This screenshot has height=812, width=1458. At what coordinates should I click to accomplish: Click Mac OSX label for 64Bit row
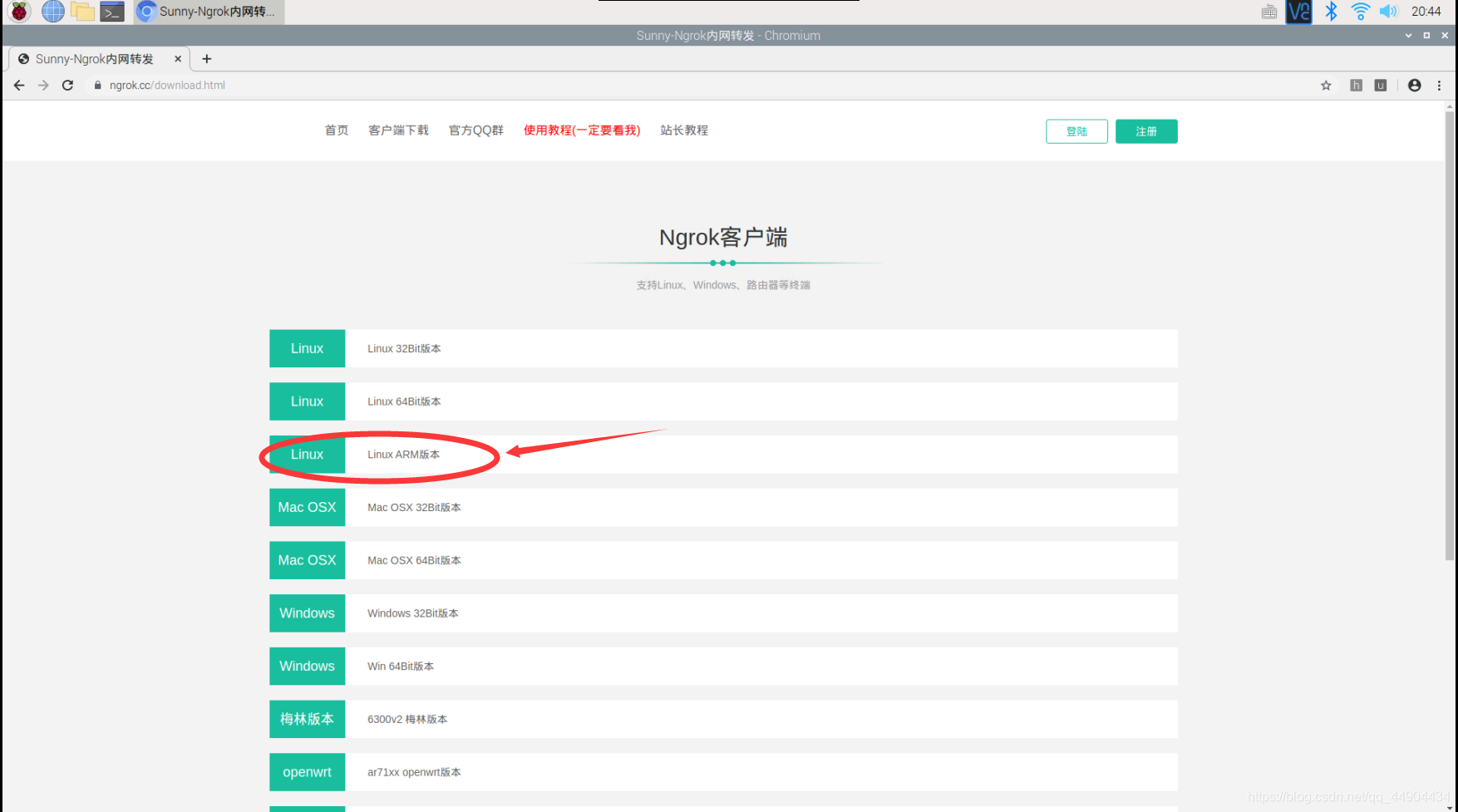coord(307,560)
